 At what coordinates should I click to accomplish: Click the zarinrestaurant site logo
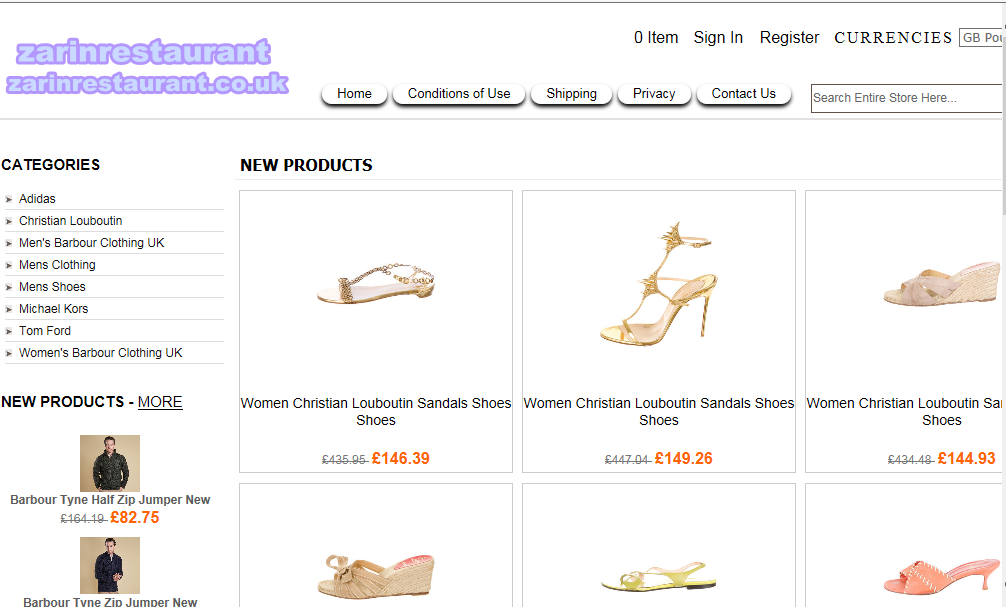coord(147,67)
